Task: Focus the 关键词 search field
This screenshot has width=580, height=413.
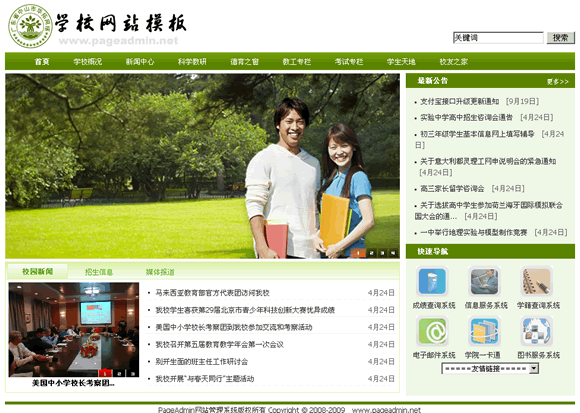Action: pyautogui.click(x=498, y=38)
